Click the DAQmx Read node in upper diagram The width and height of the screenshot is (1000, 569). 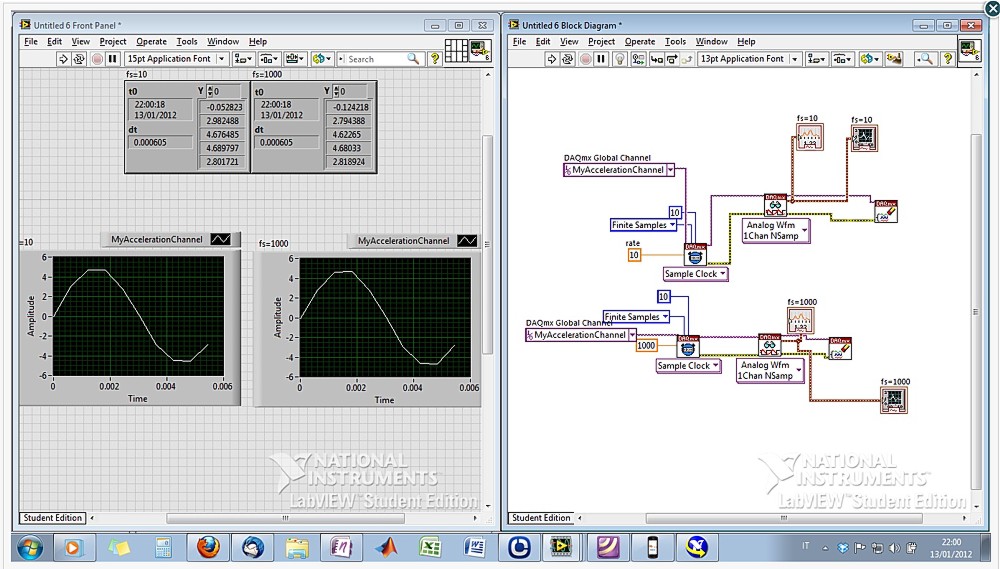pos(775,206)
